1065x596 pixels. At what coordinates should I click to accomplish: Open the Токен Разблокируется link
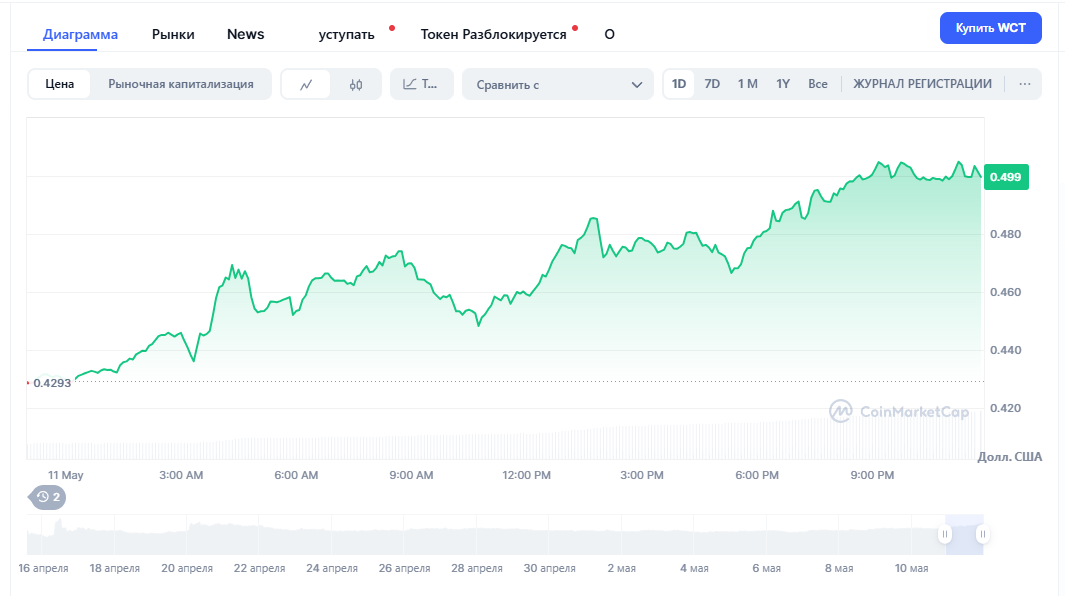click(493, 34)
